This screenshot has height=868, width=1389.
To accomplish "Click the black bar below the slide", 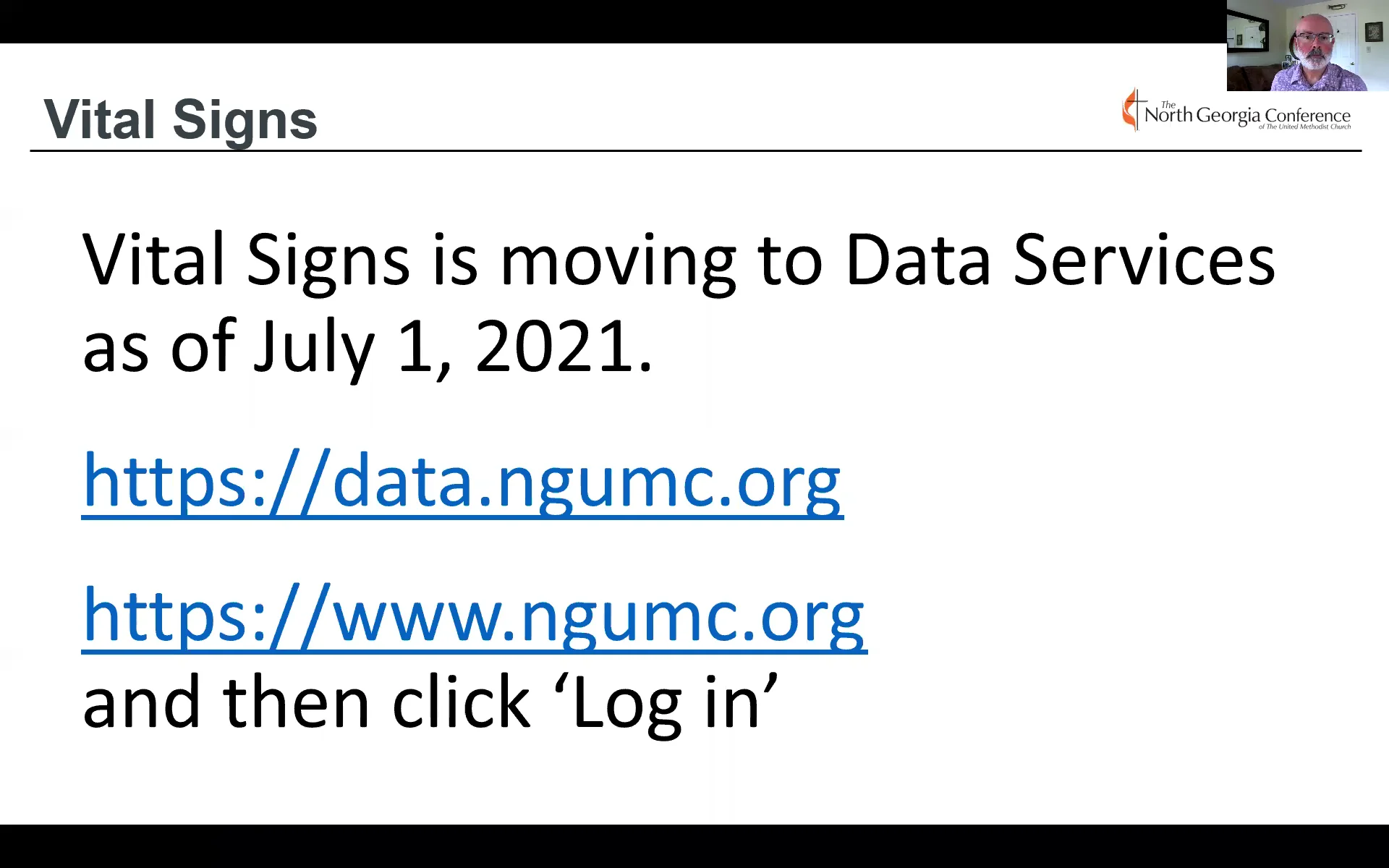I will click(694, 846).
